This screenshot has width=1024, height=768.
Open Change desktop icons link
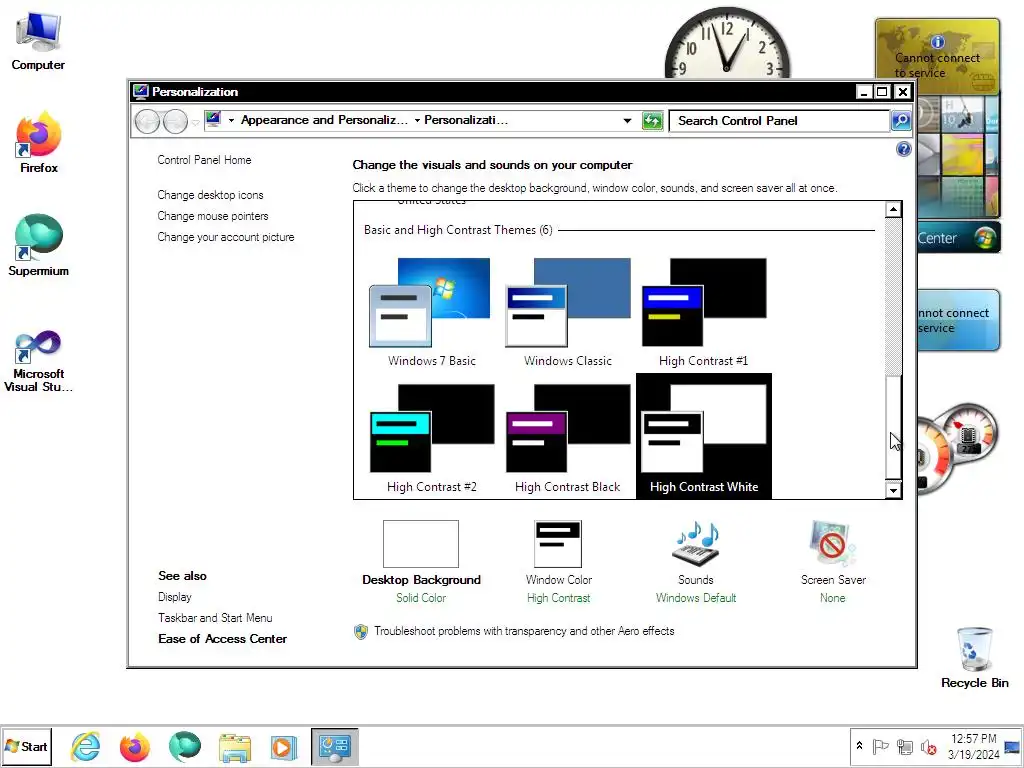coord(210,195)
